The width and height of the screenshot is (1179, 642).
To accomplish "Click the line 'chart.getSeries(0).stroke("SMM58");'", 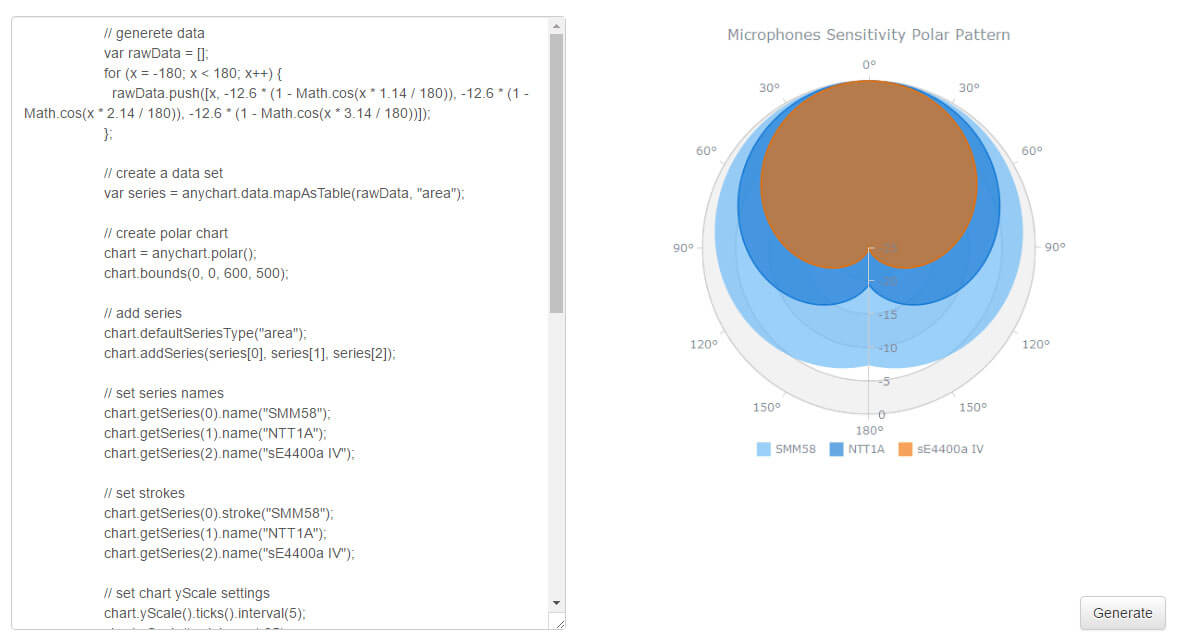I will pos(219,513).
